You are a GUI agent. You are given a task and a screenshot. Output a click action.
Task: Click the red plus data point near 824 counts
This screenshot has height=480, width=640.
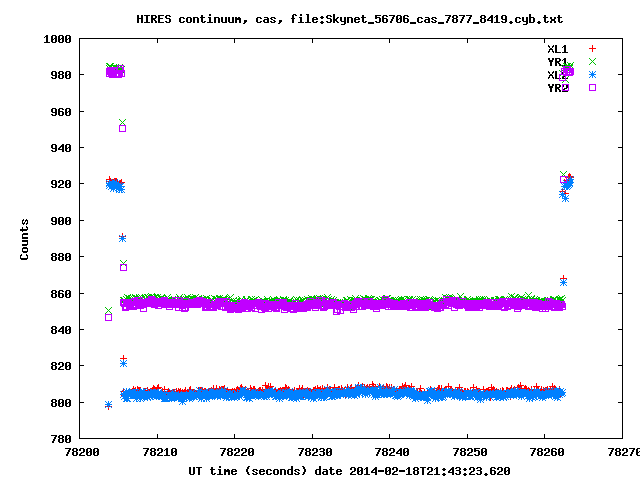(x=123, y=358)
